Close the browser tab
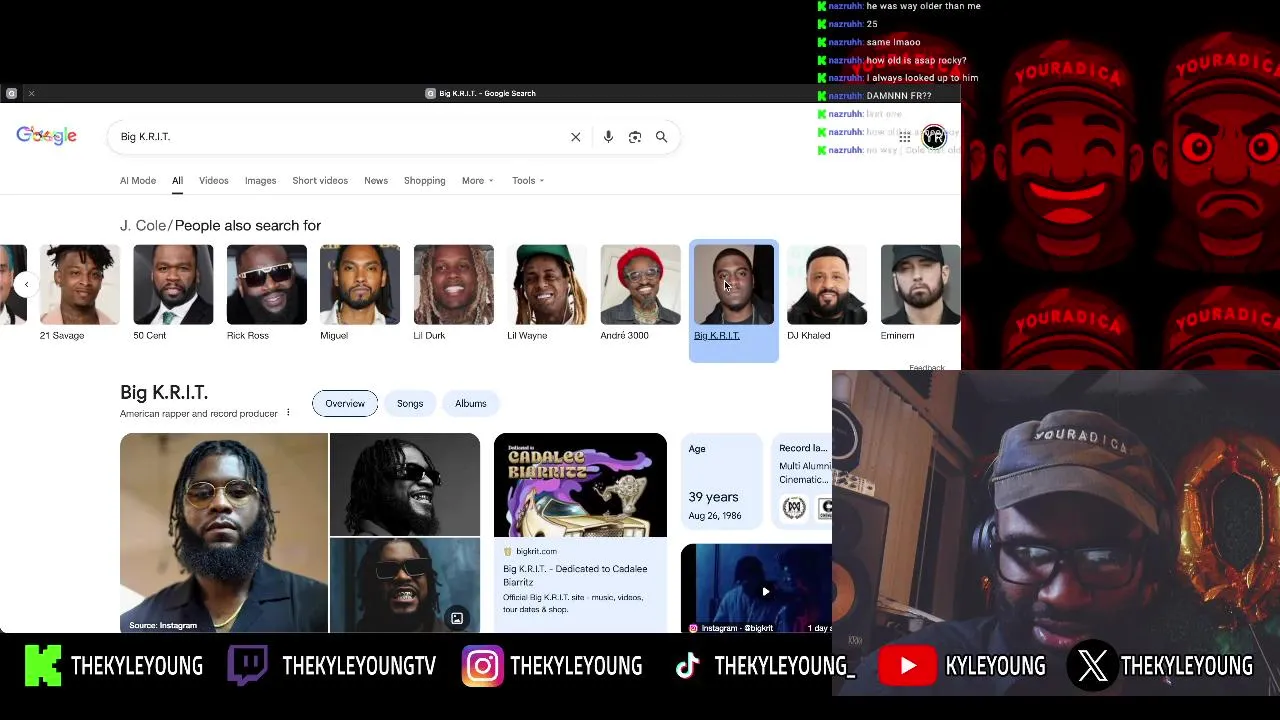The width and height of the screenshot is (1280, 720). click(x=31, y=93)
